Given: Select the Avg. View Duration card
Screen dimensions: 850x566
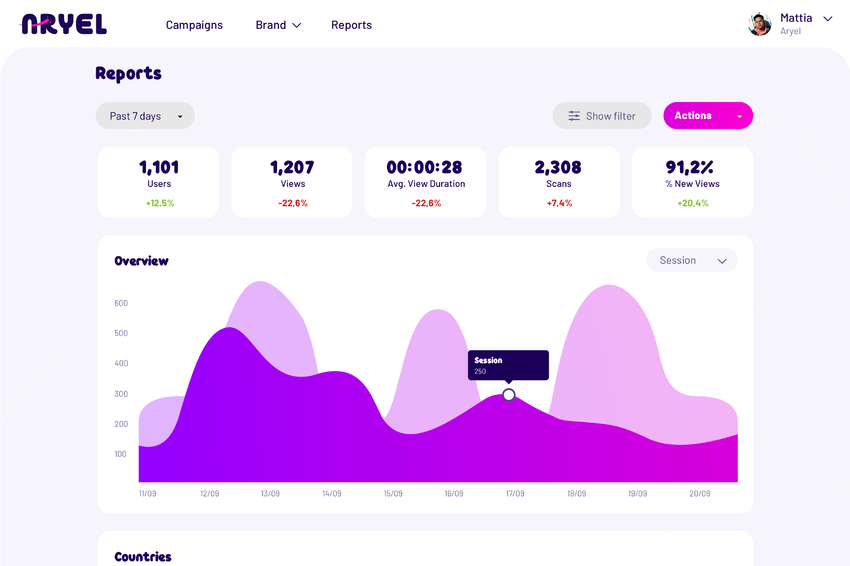Looking at the screenshot, I should click(425, 182).
